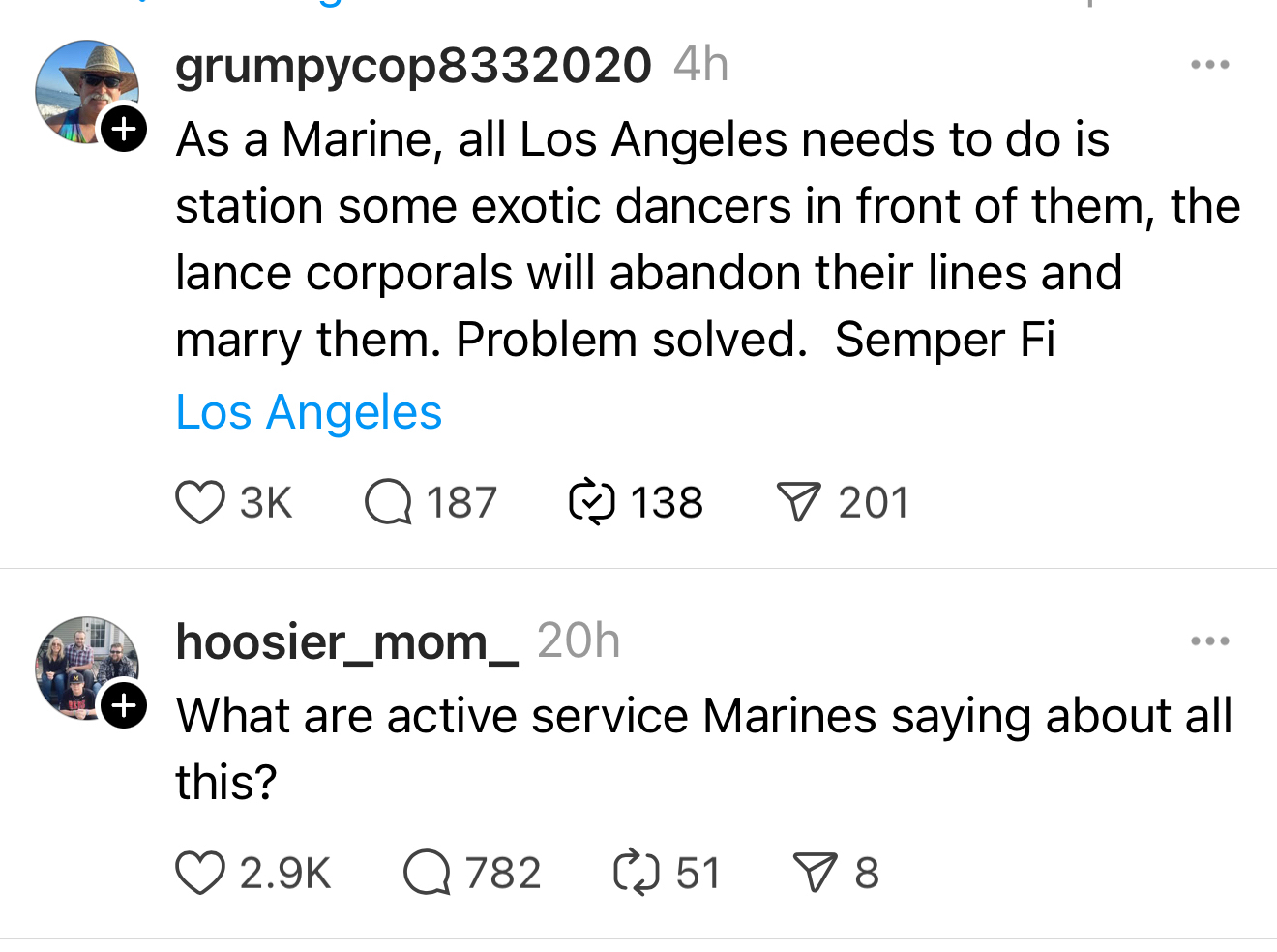Viewport: 1277px width, 952px height.
Task: Share the hoosier_mom_ post
Action: (x=815, y=873)
